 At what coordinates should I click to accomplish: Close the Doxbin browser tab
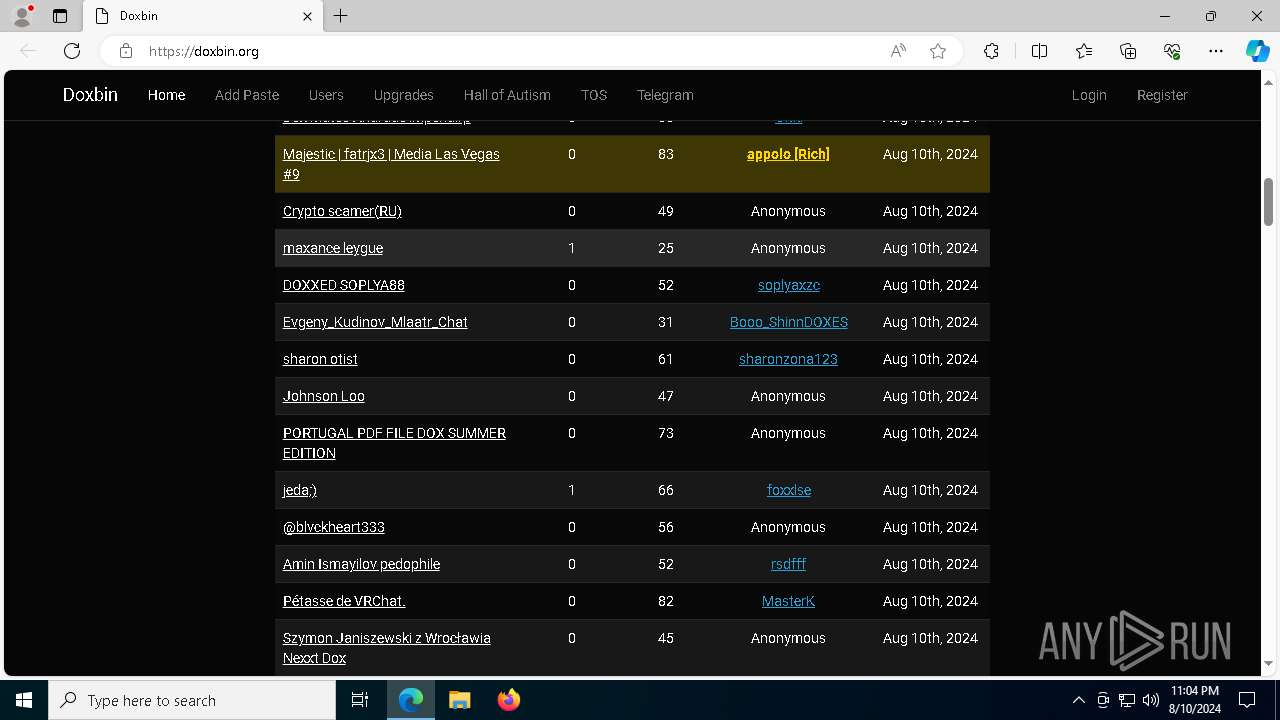pyautogui.click(x=308, y=16)
